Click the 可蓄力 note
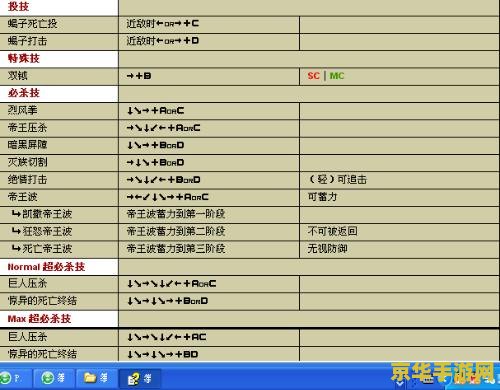This screenshot has width=500, height=390. pos(322,197)
